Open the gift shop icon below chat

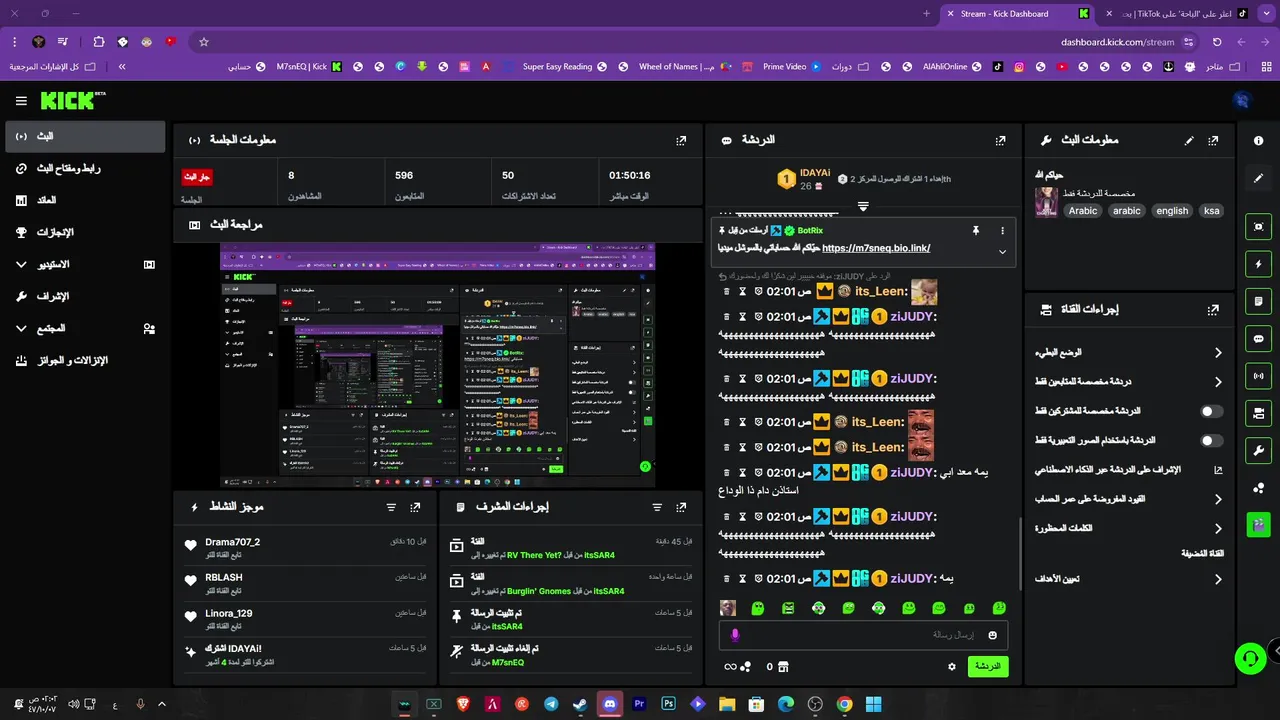[783, 667]
